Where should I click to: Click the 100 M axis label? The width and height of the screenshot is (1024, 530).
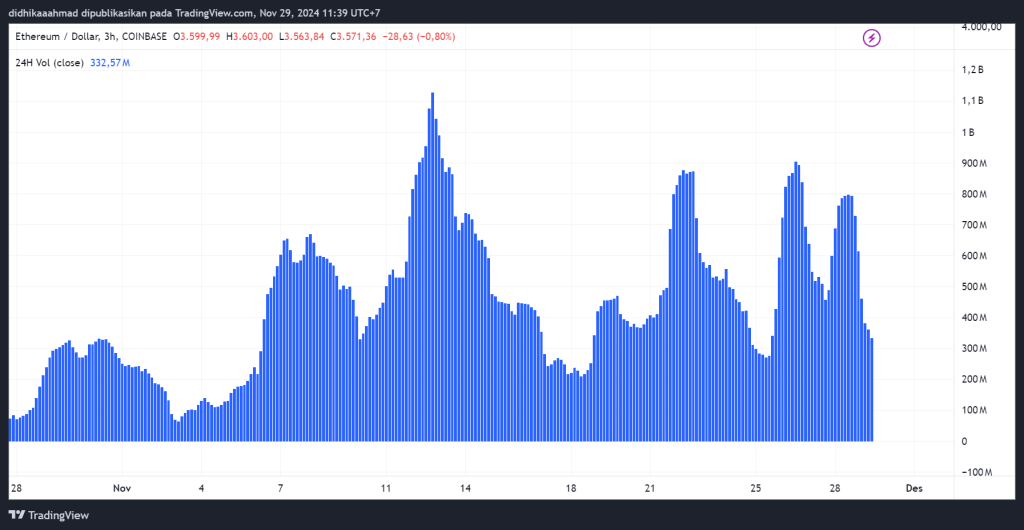974,410
